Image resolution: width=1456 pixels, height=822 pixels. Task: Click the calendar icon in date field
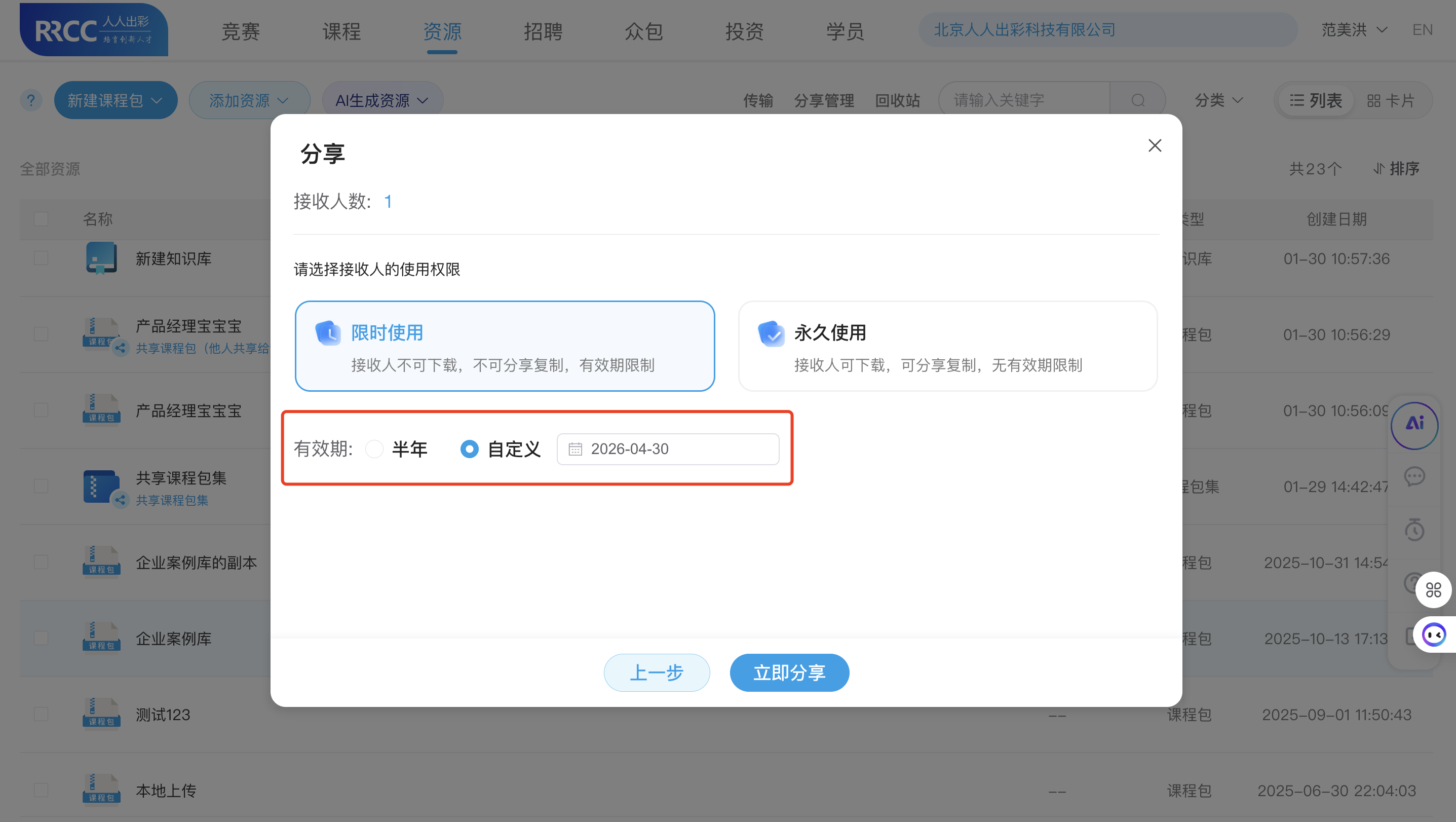pyautogui.click(x=576, y=449)
